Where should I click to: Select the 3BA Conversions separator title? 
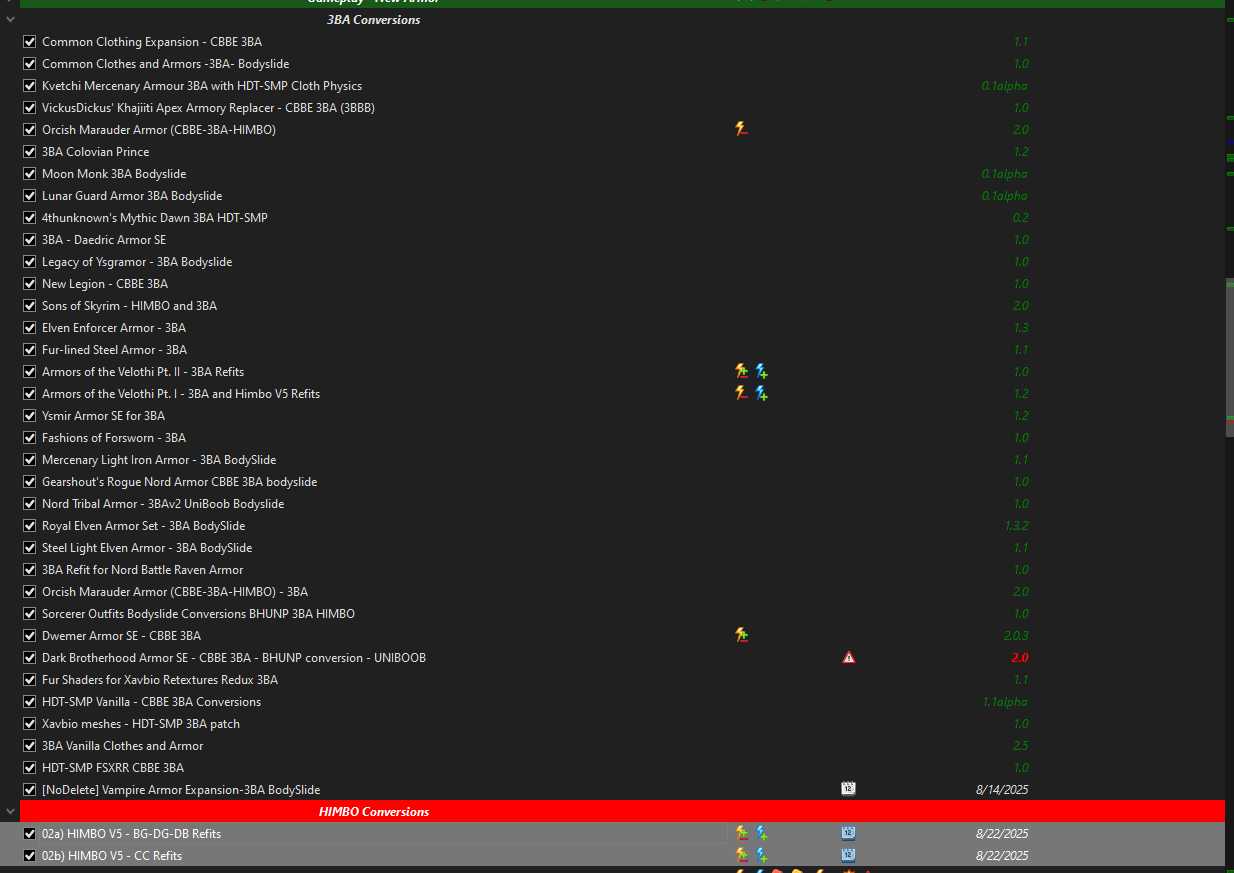coord(374,20)
